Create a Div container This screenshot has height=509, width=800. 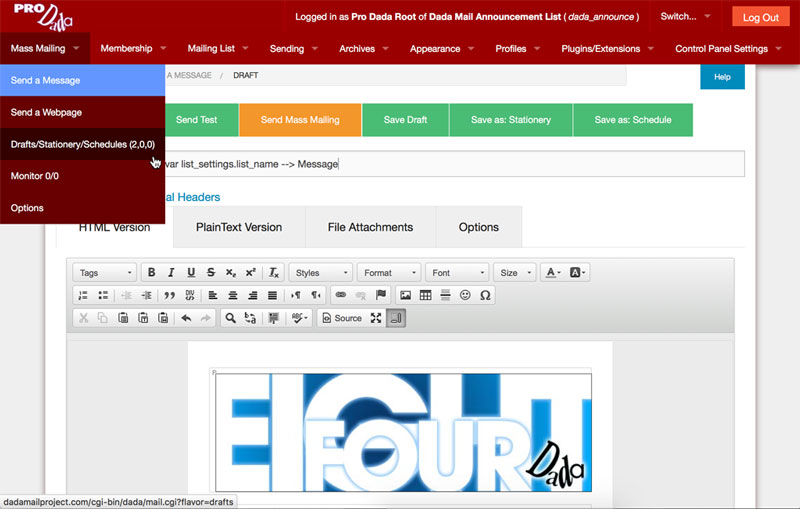coord(190,295)
